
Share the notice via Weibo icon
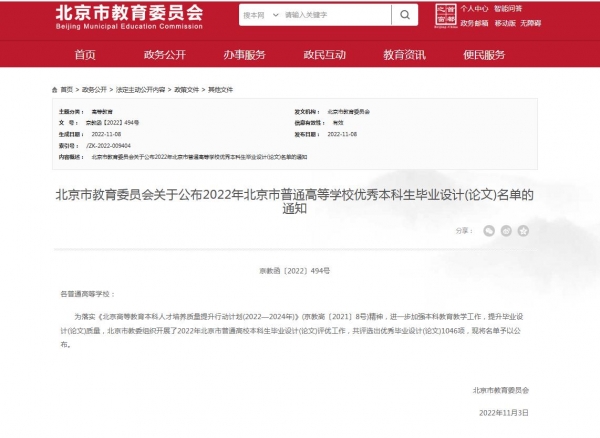(x=506, y=230)
